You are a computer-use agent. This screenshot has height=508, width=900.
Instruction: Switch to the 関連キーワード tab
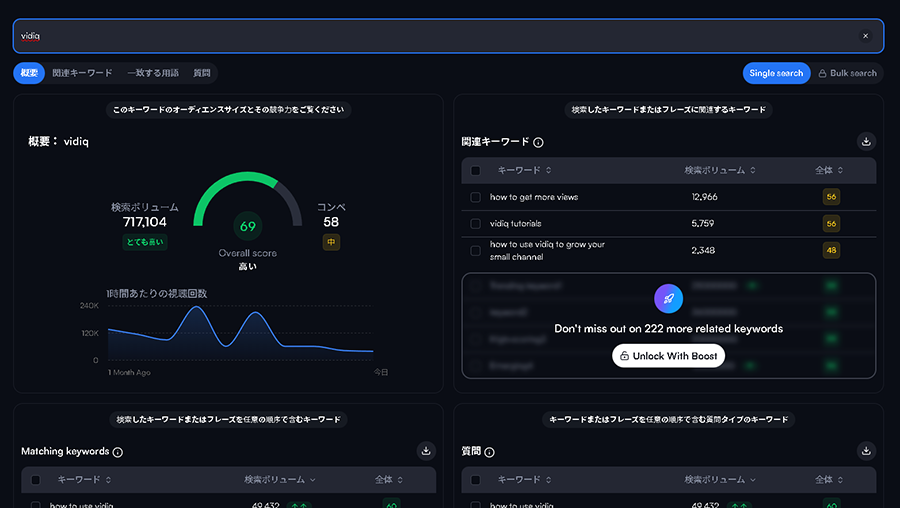coord(82,73)
